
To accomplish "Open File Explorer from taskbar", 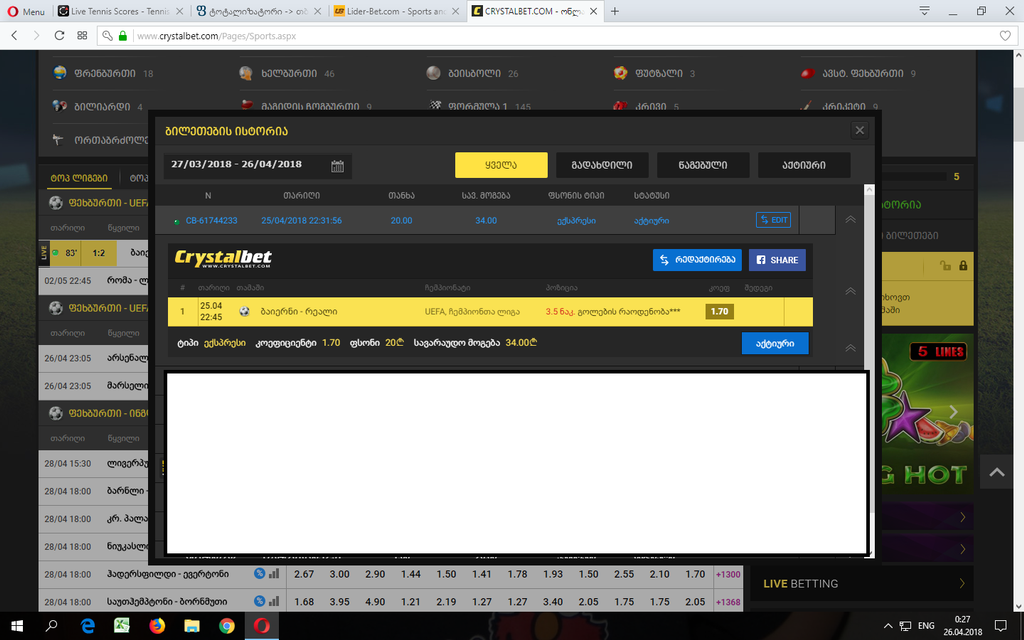I will click(x=192, y=626).
